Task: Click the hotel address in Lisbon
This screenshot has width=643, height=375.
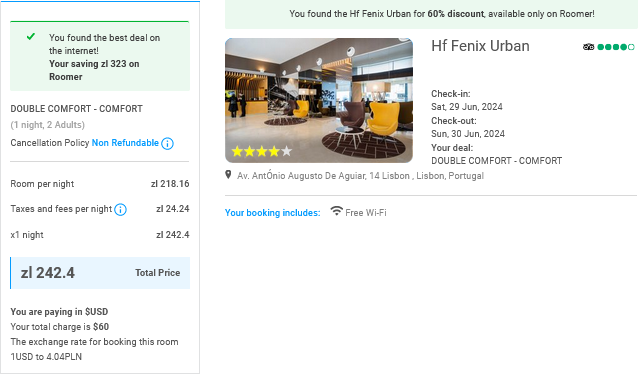Action: (360, 176)
